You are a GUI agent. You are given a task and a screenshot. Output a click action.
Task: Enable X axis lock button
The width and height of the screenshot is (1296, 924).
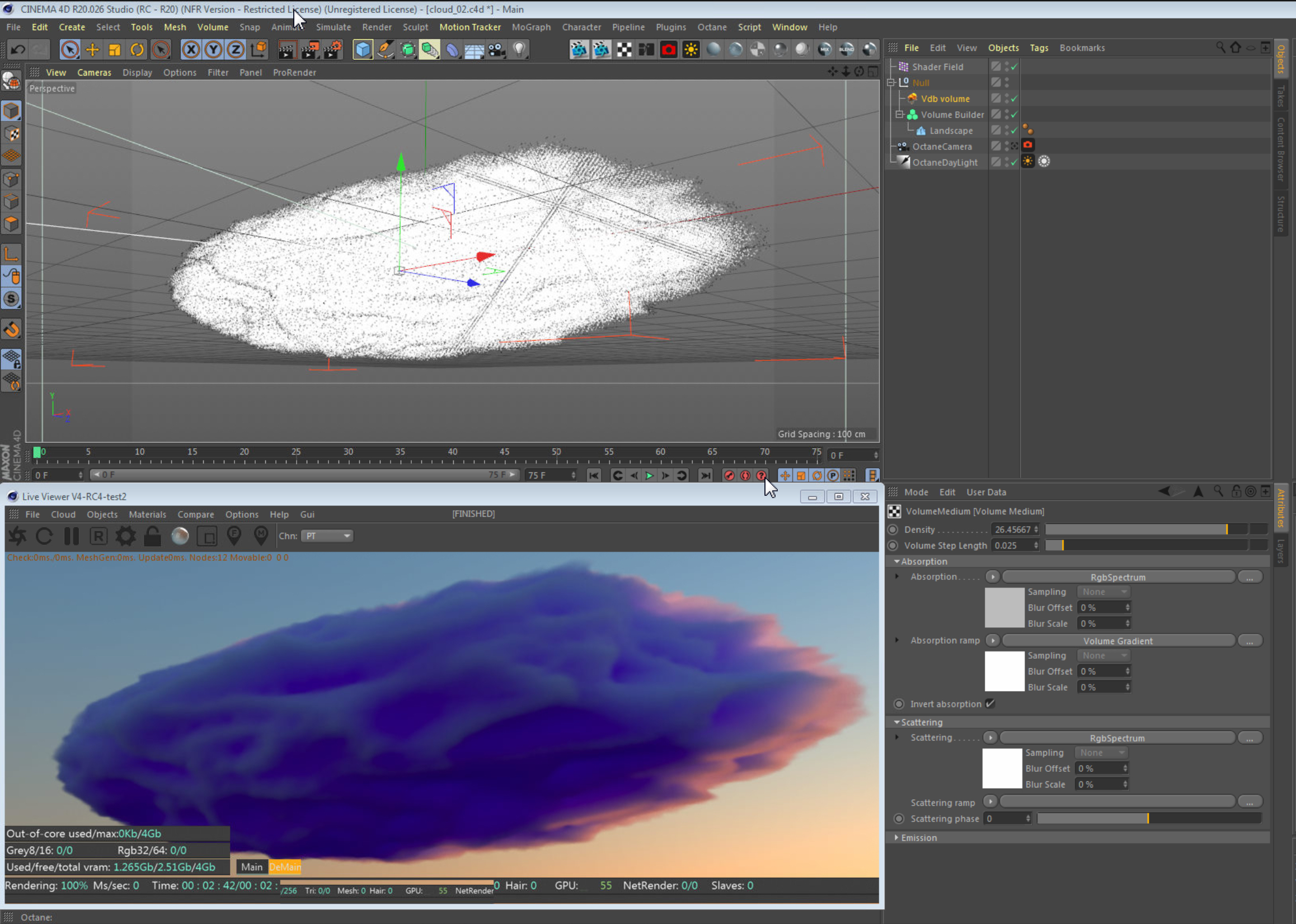[x=191, y=50]
